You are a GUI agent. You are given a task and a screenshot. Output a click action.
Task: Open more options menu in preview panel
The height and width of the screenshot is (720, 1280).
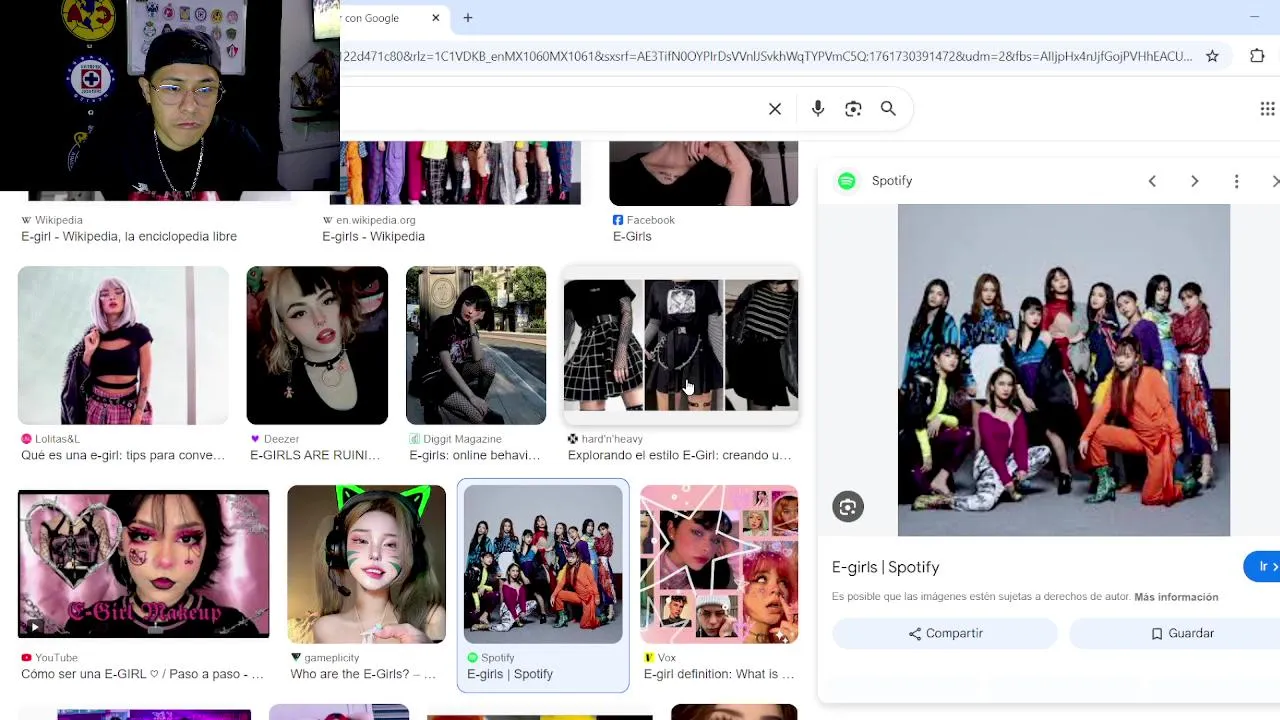(x=1236, y=181)
